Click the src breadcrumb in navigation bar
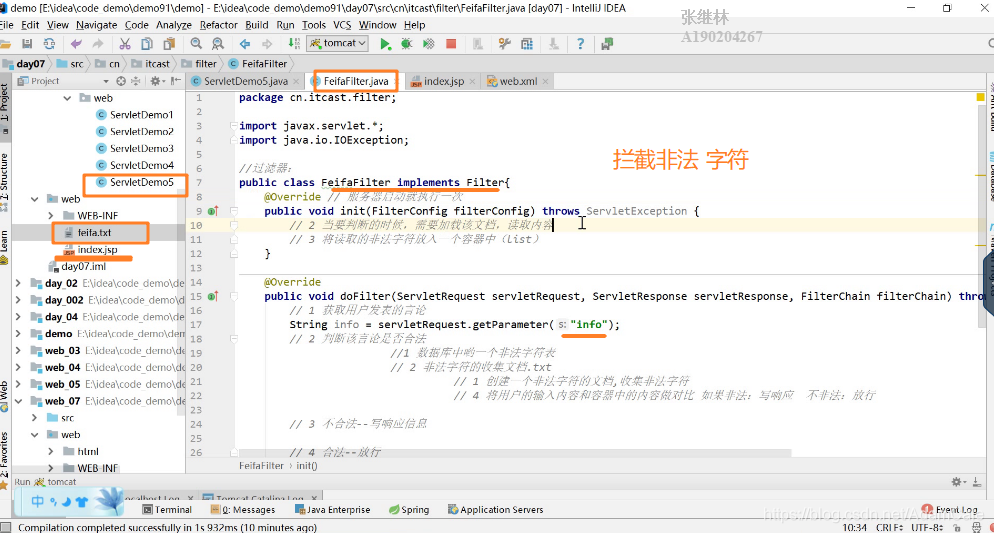The image size is (994, 533). [x=70, y=63]
